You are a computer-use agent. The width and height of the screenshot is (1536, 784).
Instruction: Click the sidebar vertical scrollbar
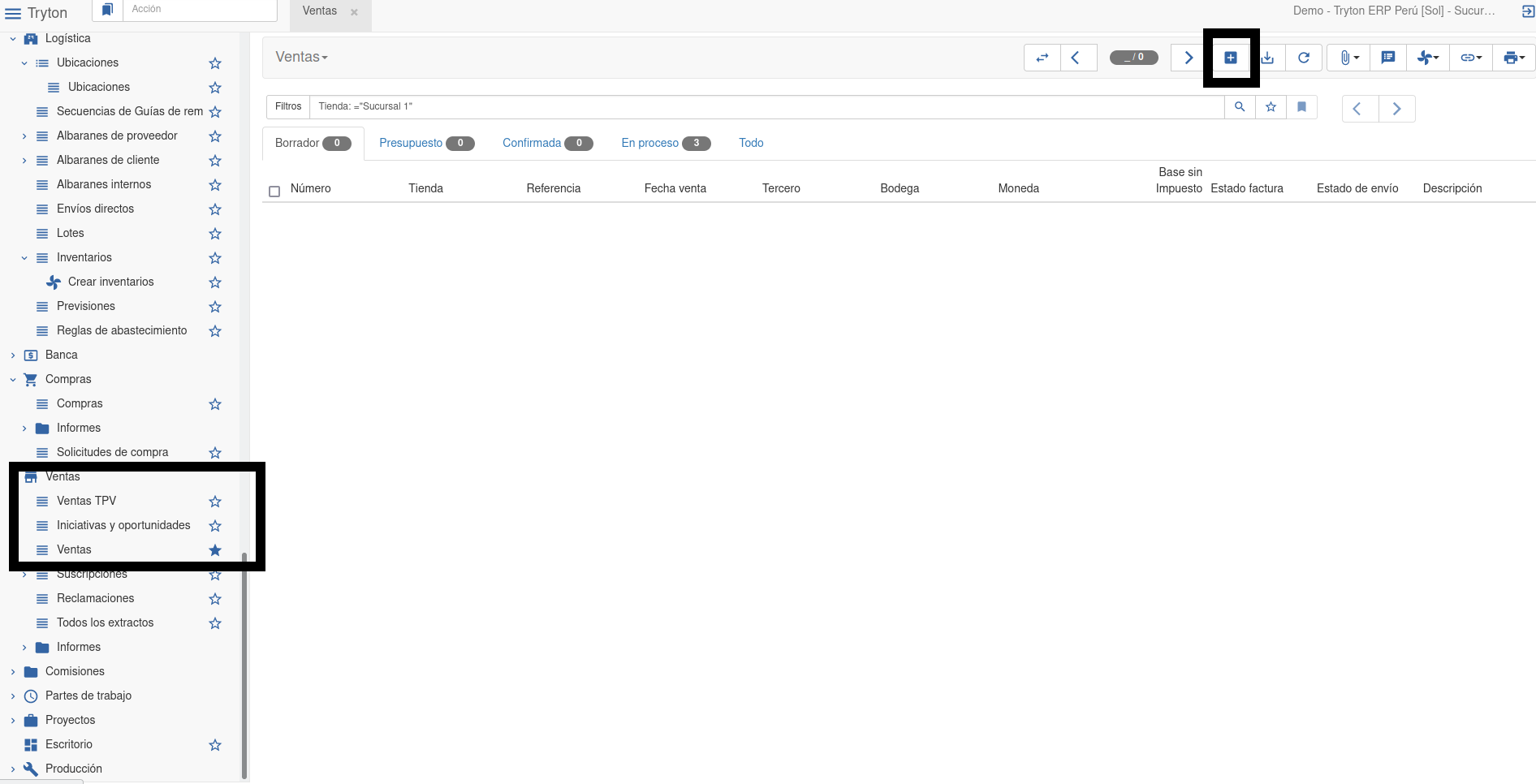click(244, 666)
